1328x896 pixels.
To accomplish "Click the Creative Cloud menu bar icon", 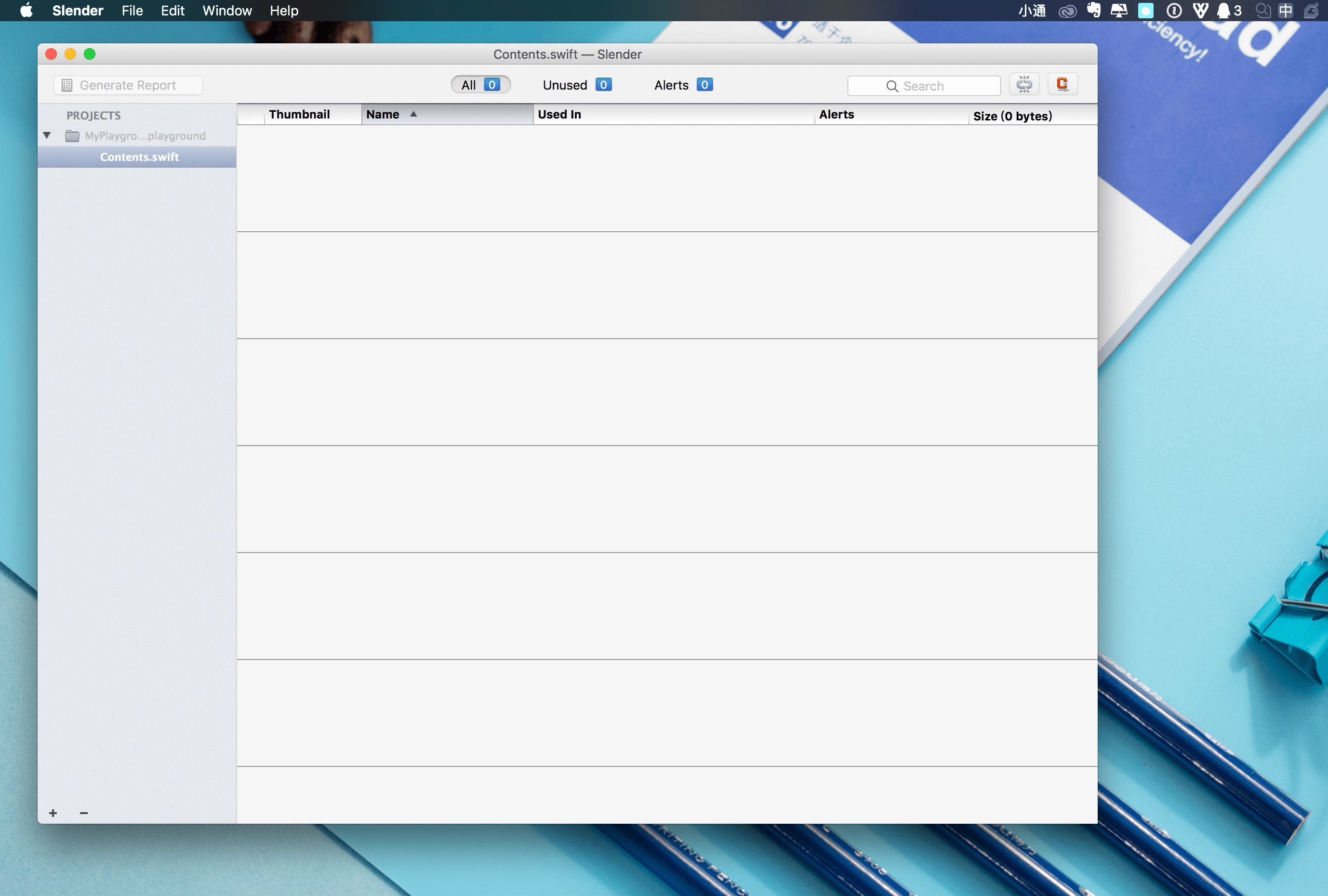I will click(x=1067, y=11).
